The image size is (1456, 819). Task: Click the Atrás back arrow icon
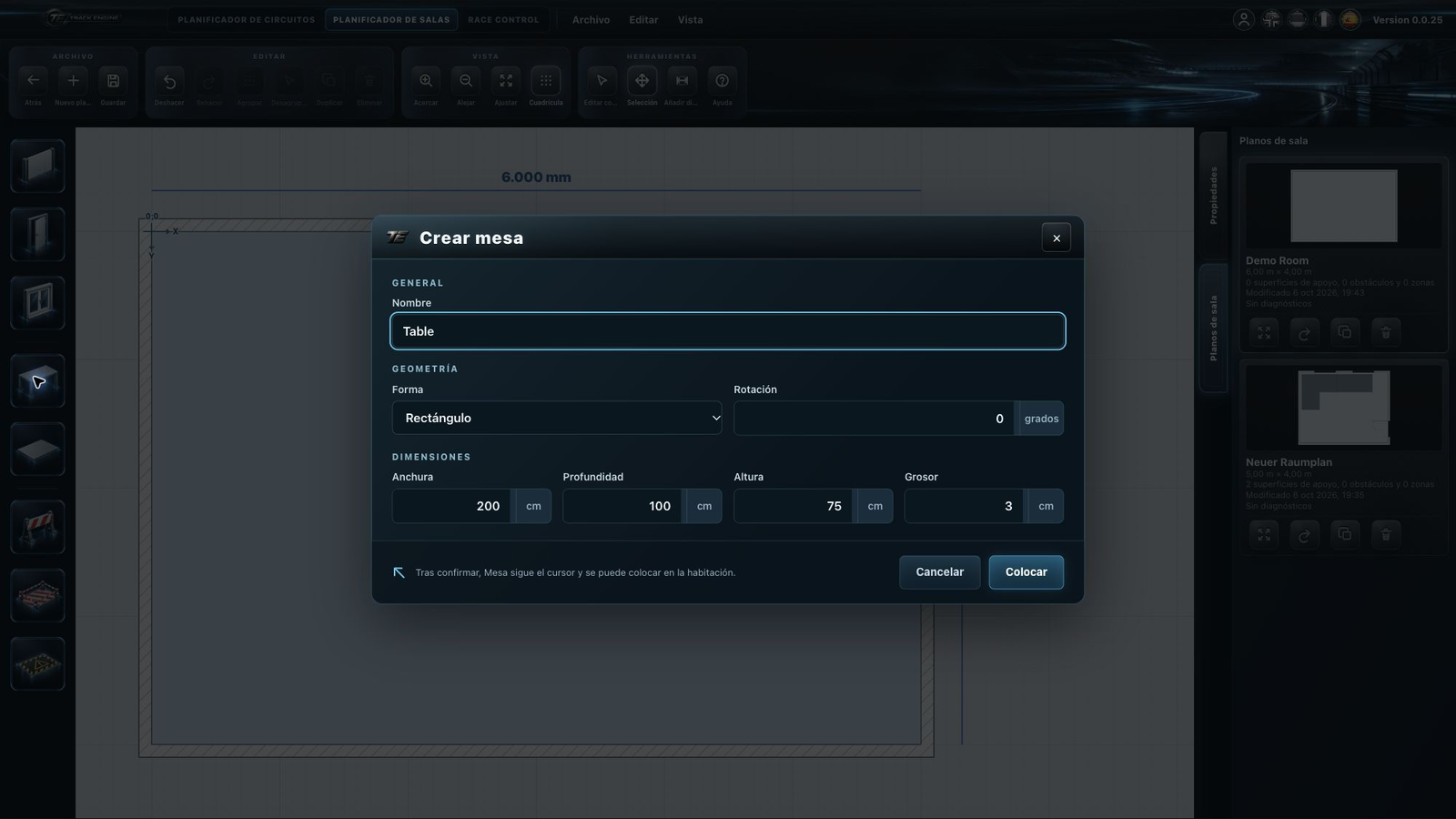(x=34, y=81)
